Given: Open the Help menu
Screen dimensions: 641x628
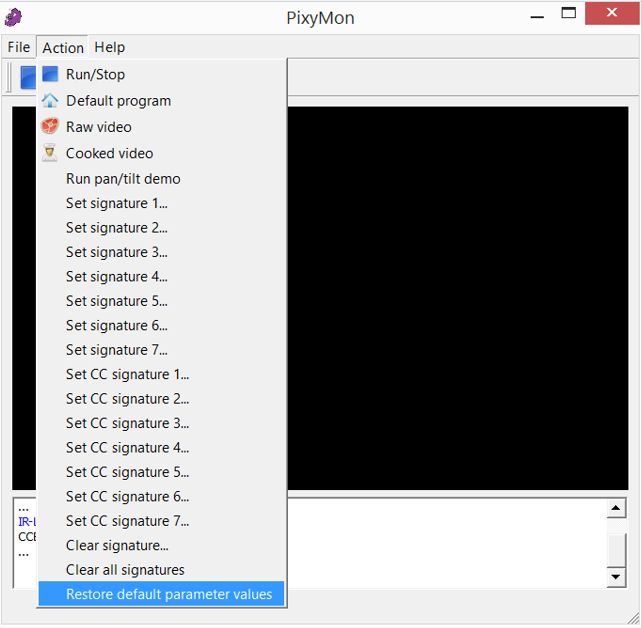Looking at the screenshot, I should tap(109, 47).
